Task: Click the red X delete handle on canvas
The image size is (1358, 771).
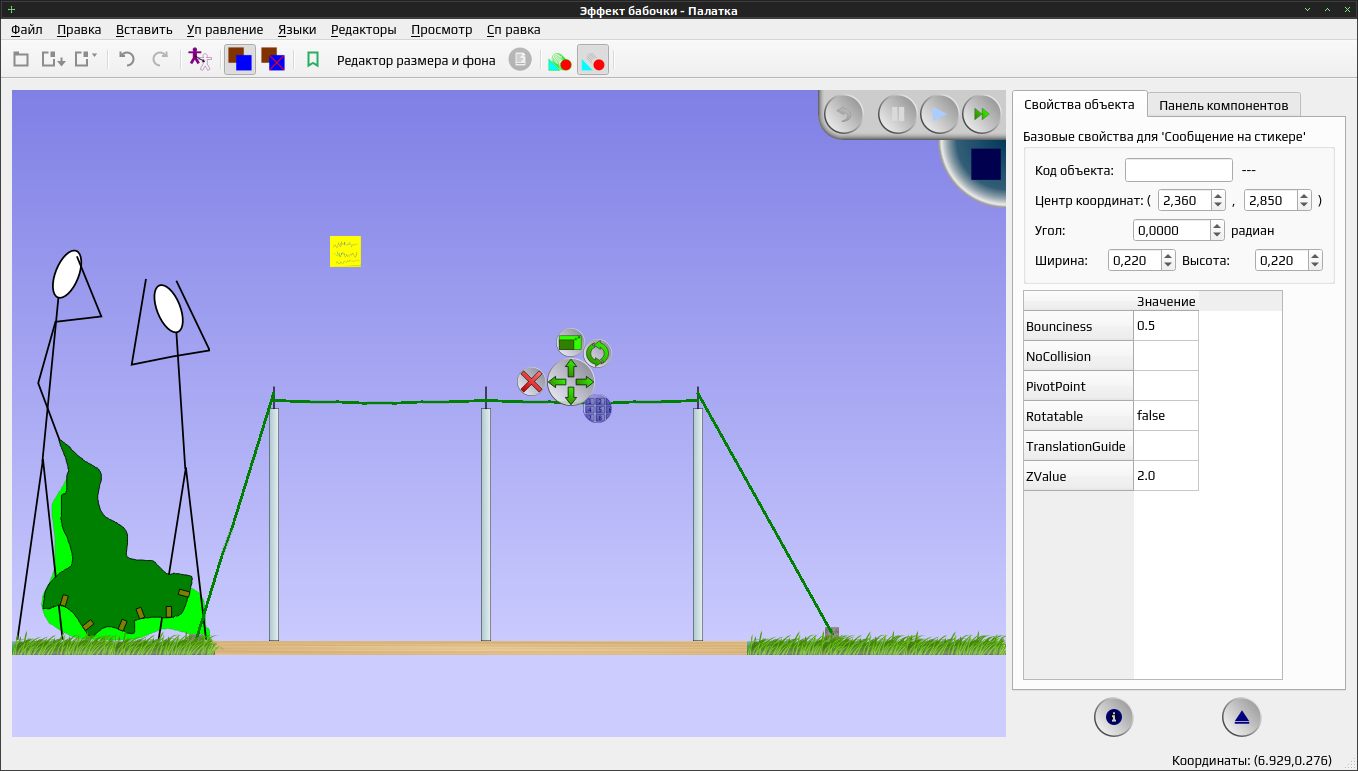Action: click(x=531, y=381)
